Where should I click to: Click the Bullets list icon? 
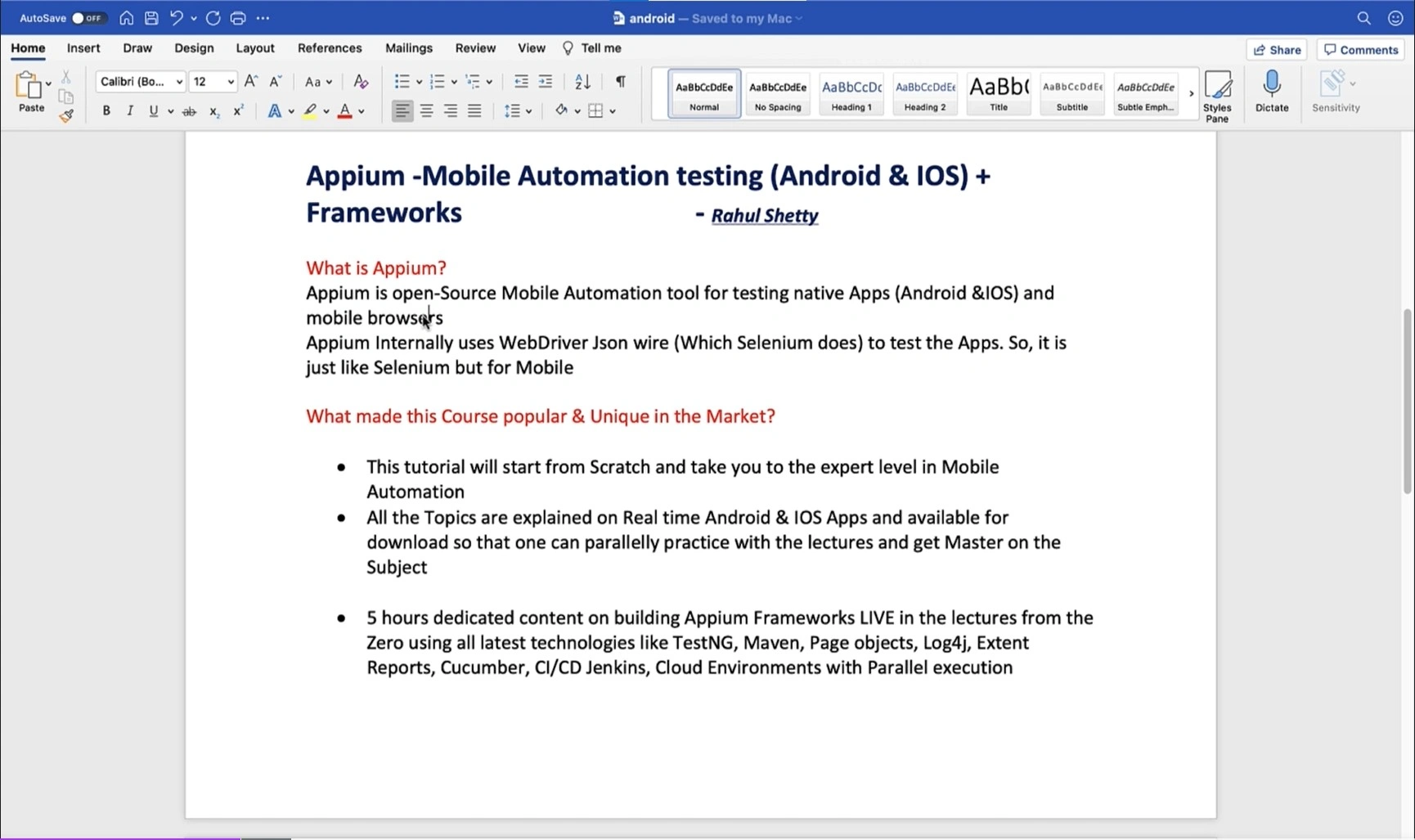[402, 82]
